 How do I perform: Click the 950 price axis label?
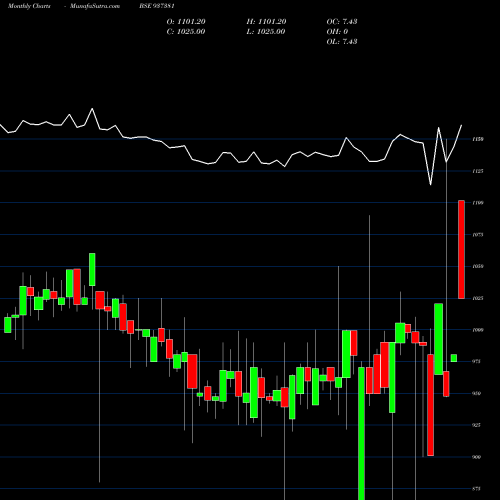coord(477,393)
